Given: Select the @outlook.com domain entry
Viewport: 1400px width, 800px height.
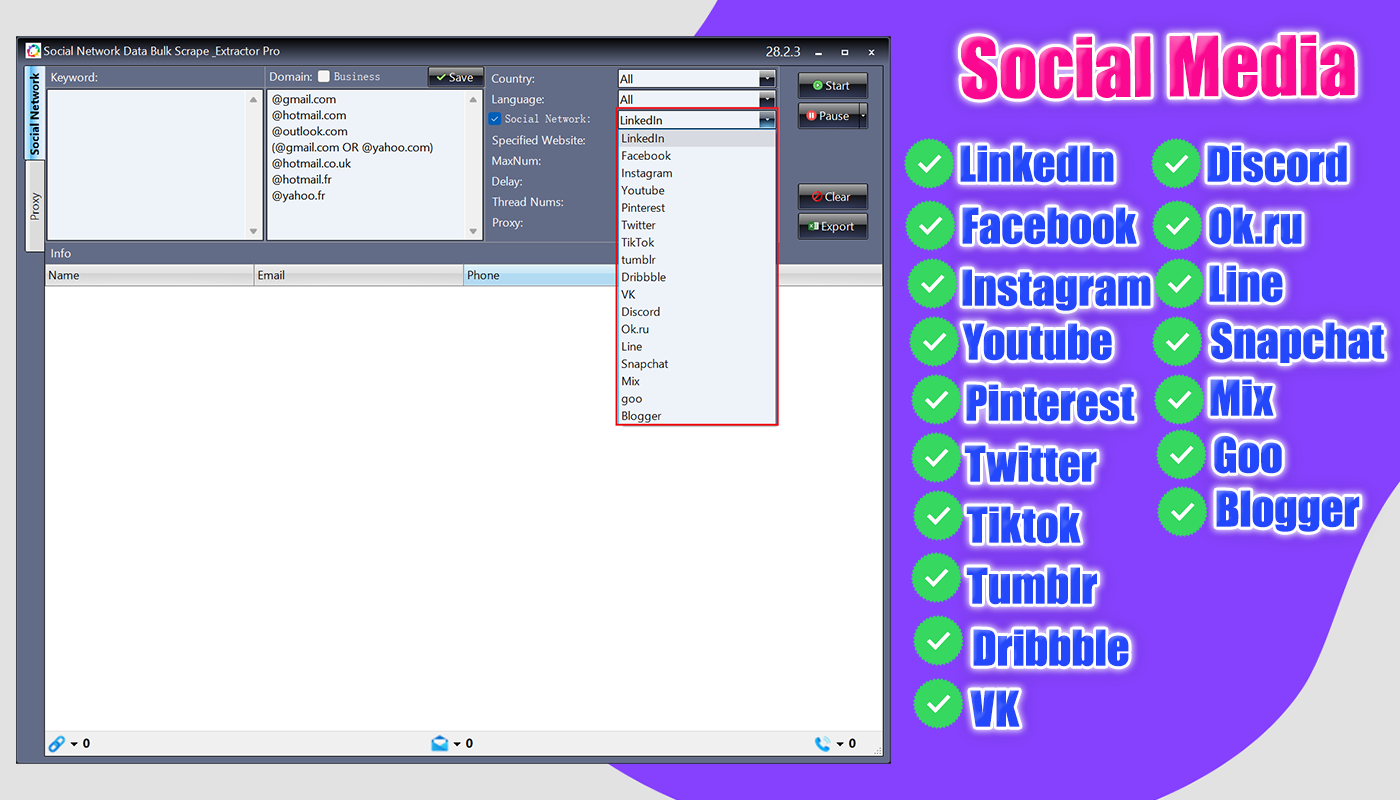Looking at the screenshot, I should click(x=310, y=131).
